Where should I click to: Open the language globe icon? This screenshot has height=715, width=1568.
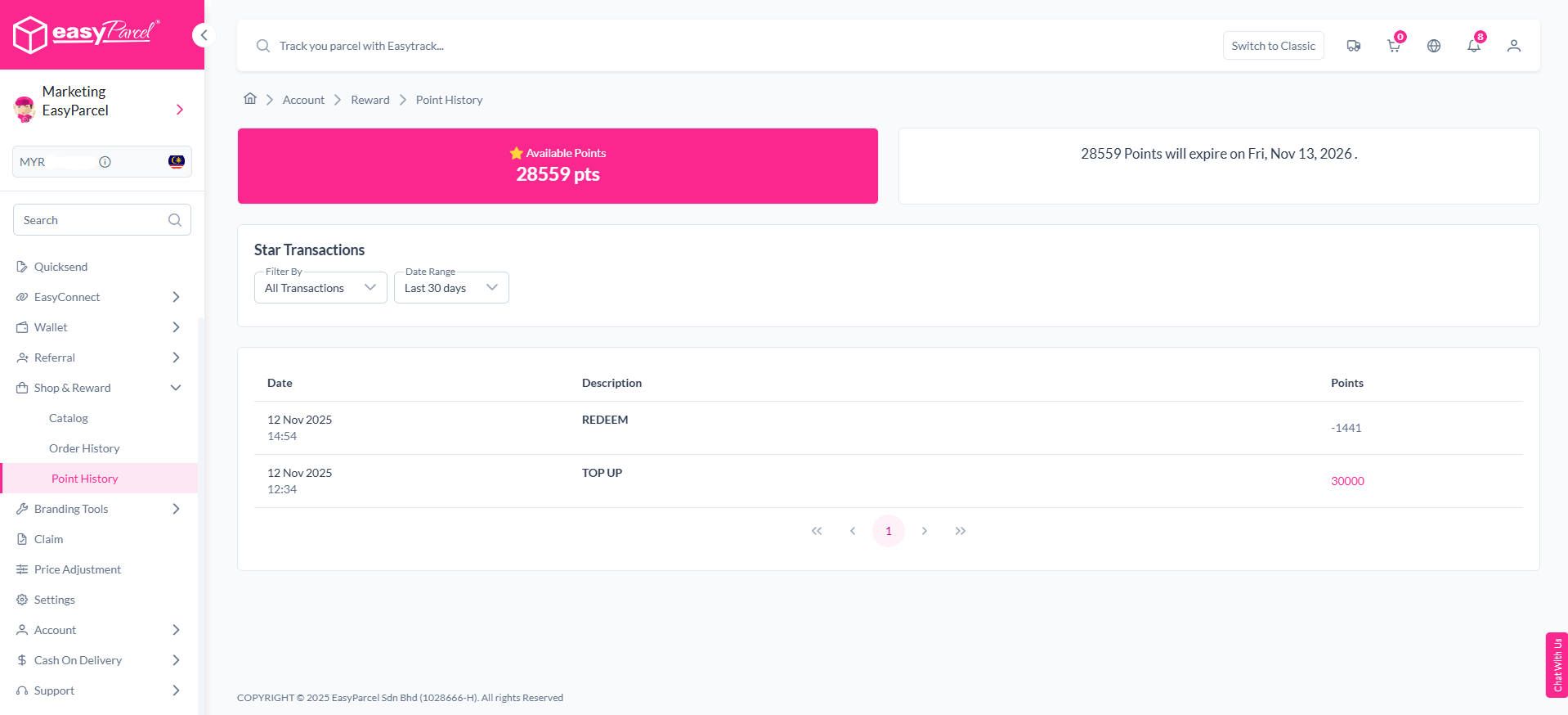(1434, 46)
